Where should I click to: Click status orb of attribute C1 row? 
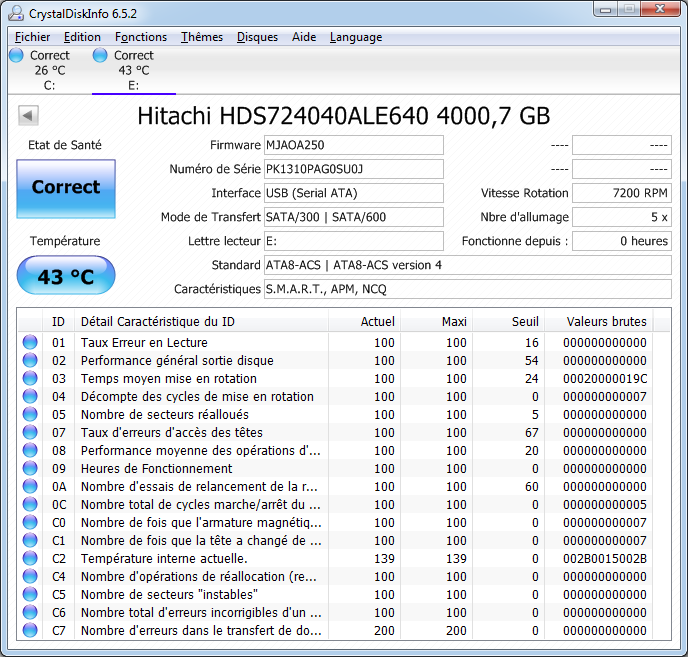tap(30, 540)
